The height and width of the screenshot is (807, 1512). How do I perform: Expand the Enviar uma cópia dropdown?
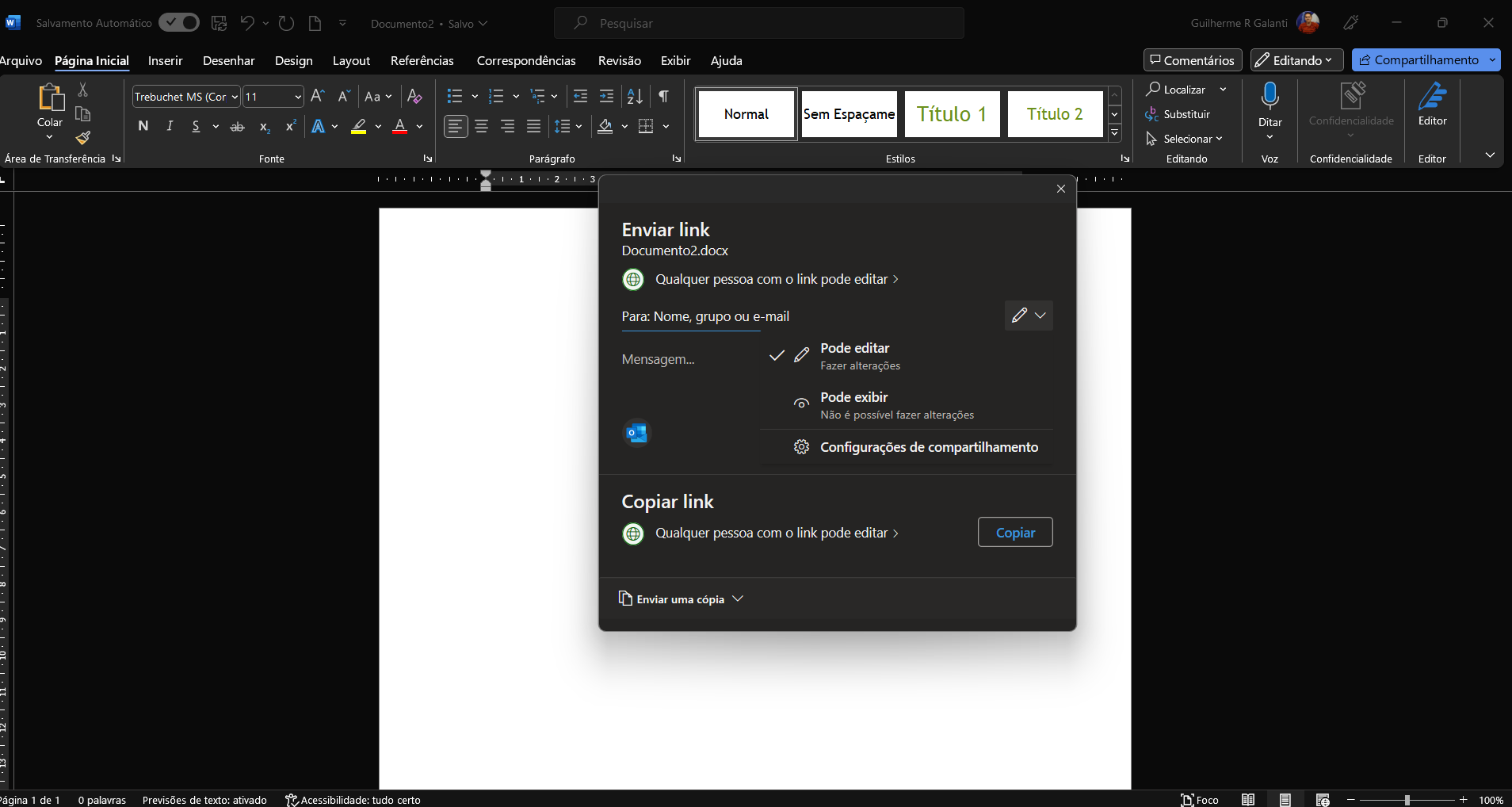(681, 599)
